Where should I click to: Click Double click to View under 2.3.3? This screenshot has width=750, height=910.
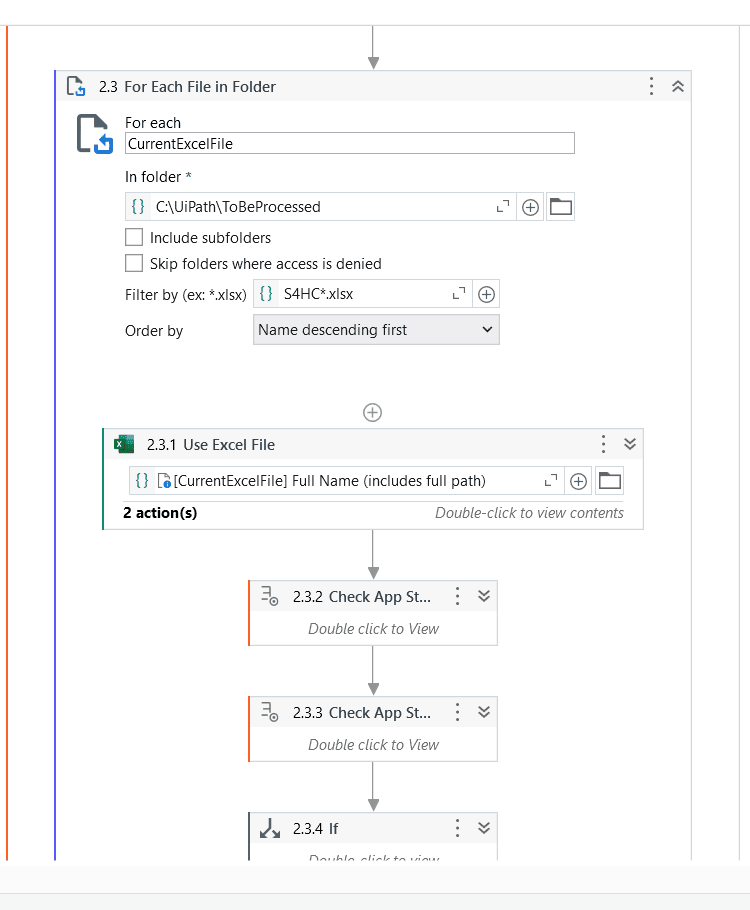(373, 745)
